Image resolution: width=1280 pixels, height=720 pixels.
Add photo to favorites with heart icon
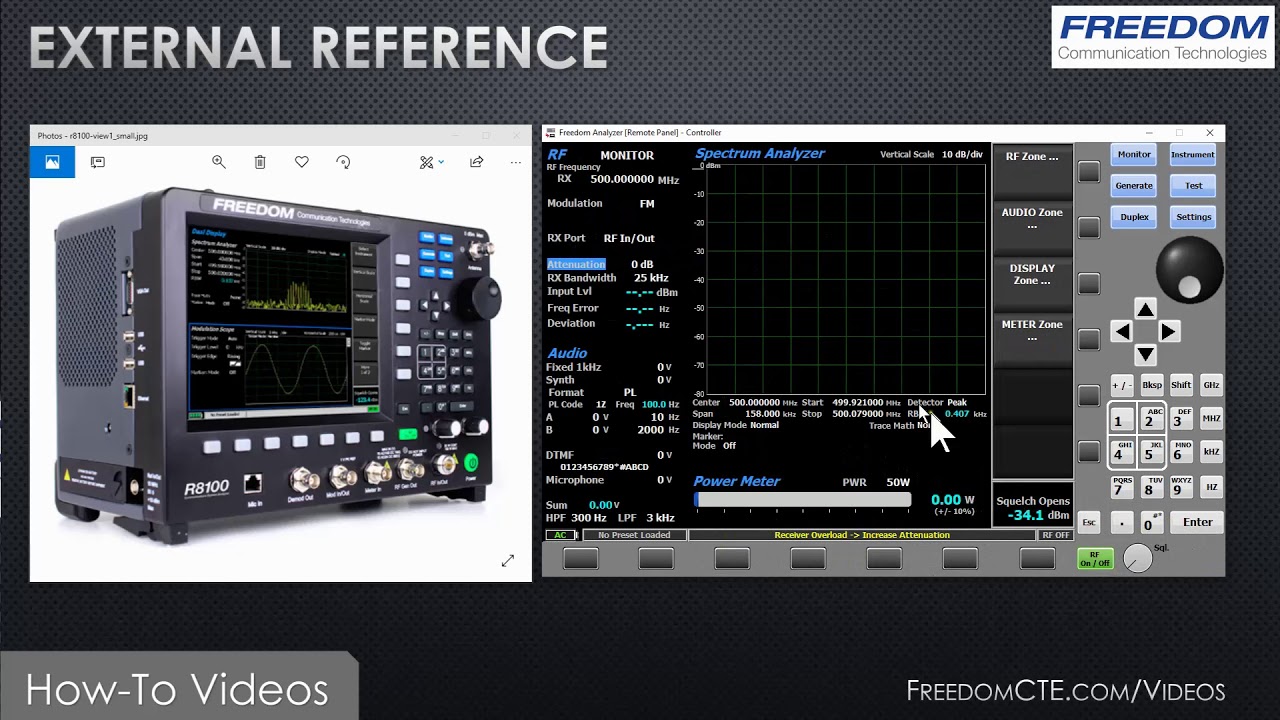[x=302, y=162]
